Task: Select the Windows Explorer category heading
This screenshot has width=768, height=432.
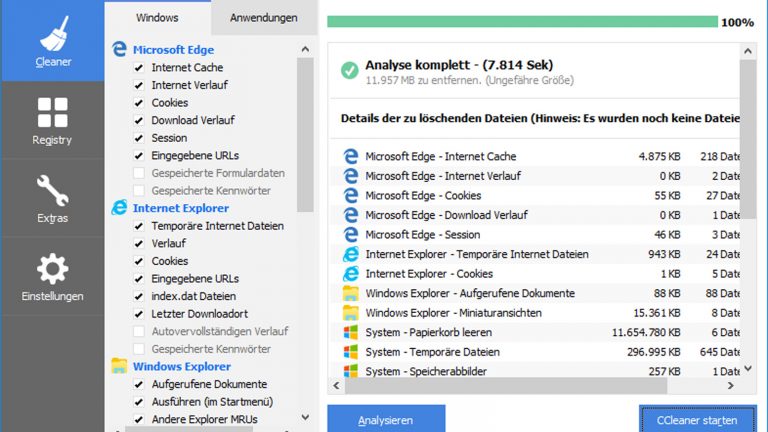Action: pyautogui.click(x=182, y=366)
